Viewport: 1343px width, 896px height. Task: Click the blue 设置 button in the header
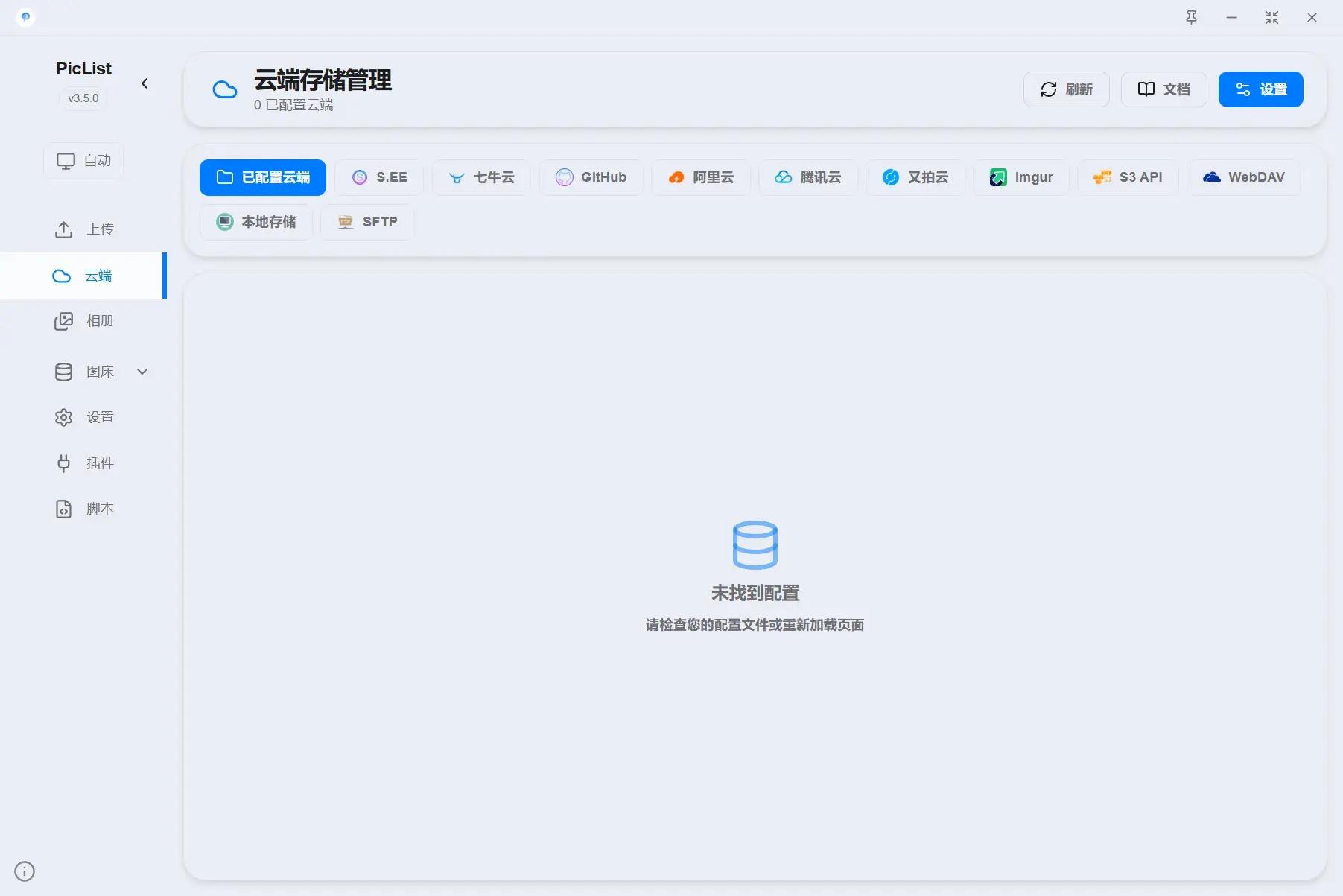[x=1260, y=89]
